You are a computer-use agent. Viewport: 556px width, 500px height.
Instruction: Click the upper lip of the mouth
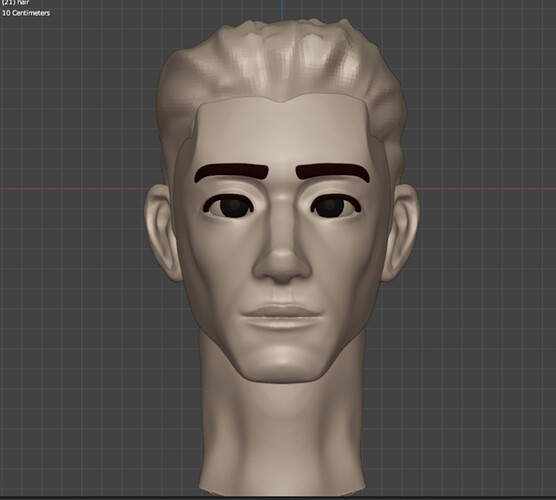pos(282,311)
